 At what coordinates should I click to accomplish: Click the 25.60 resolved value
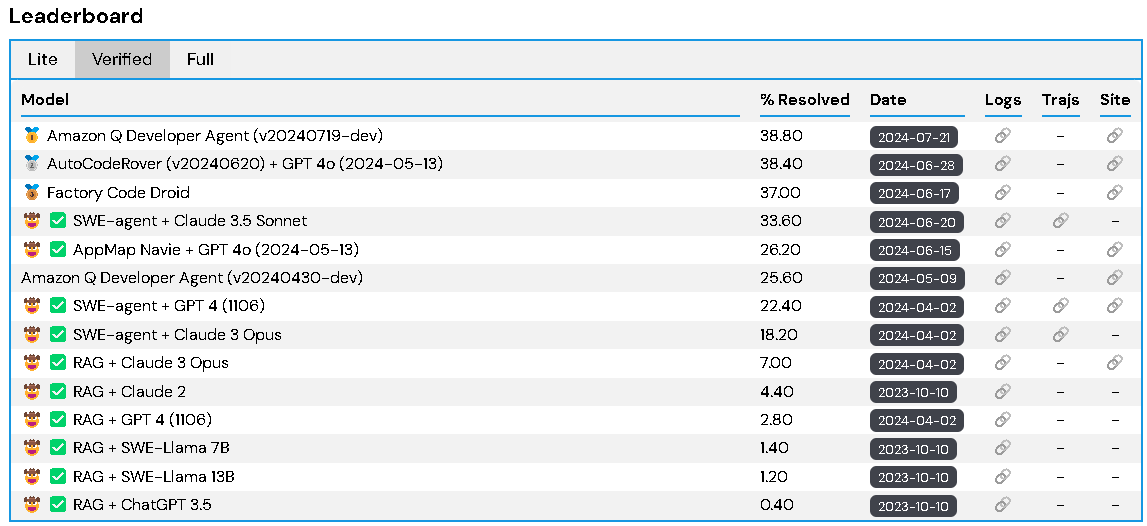pos(781,277)
